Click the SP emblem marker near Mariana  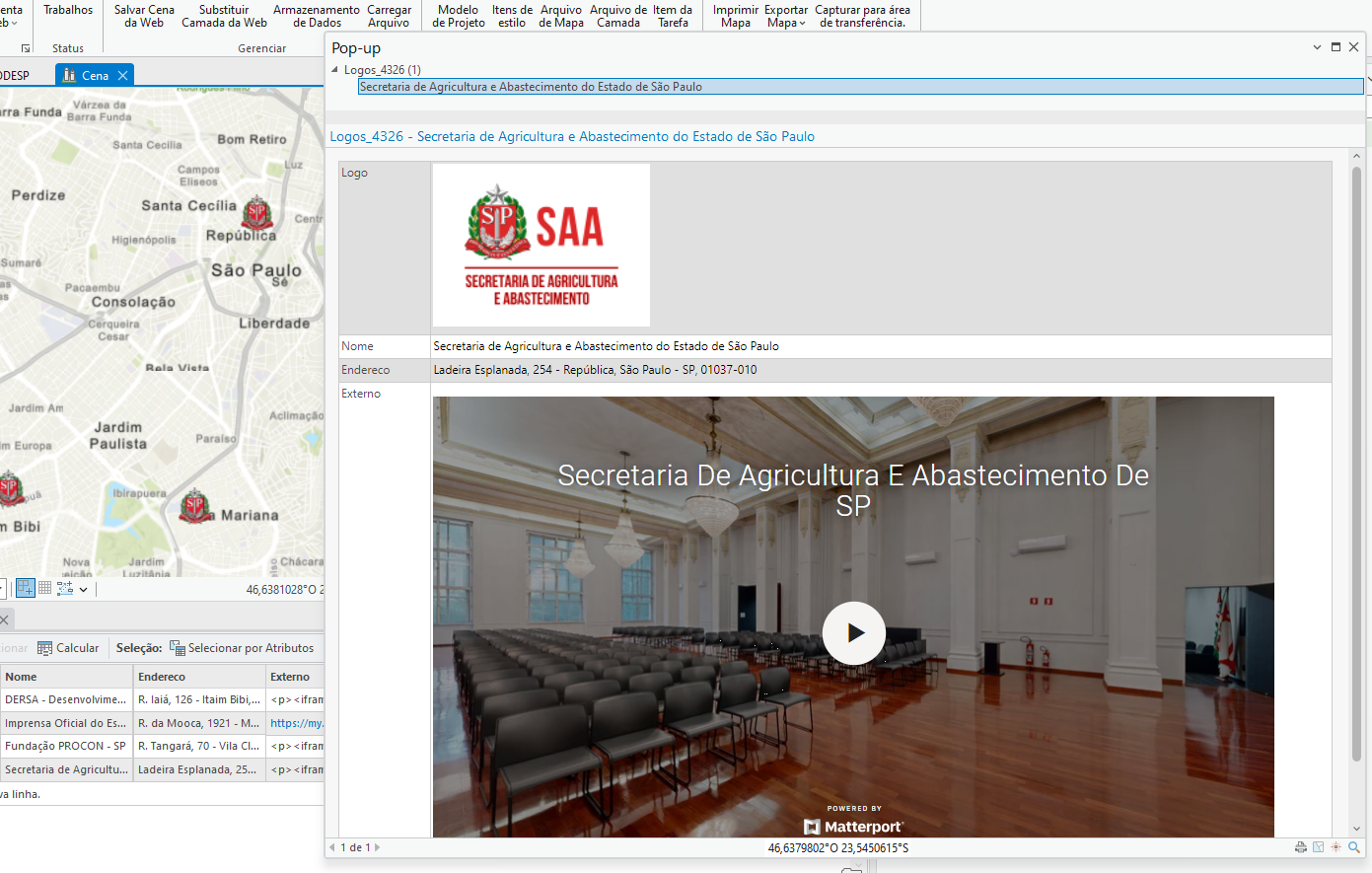(195, 506)
